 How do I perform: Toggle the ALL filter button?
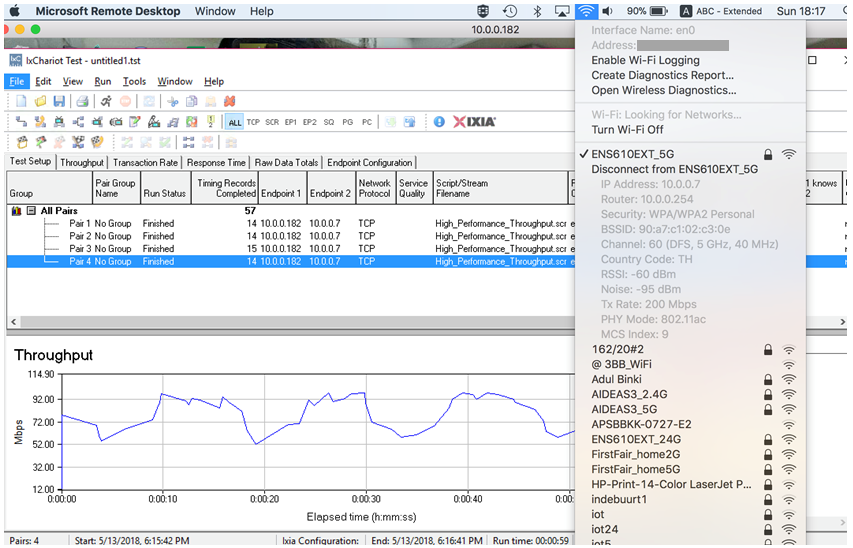tap(234, 122)
